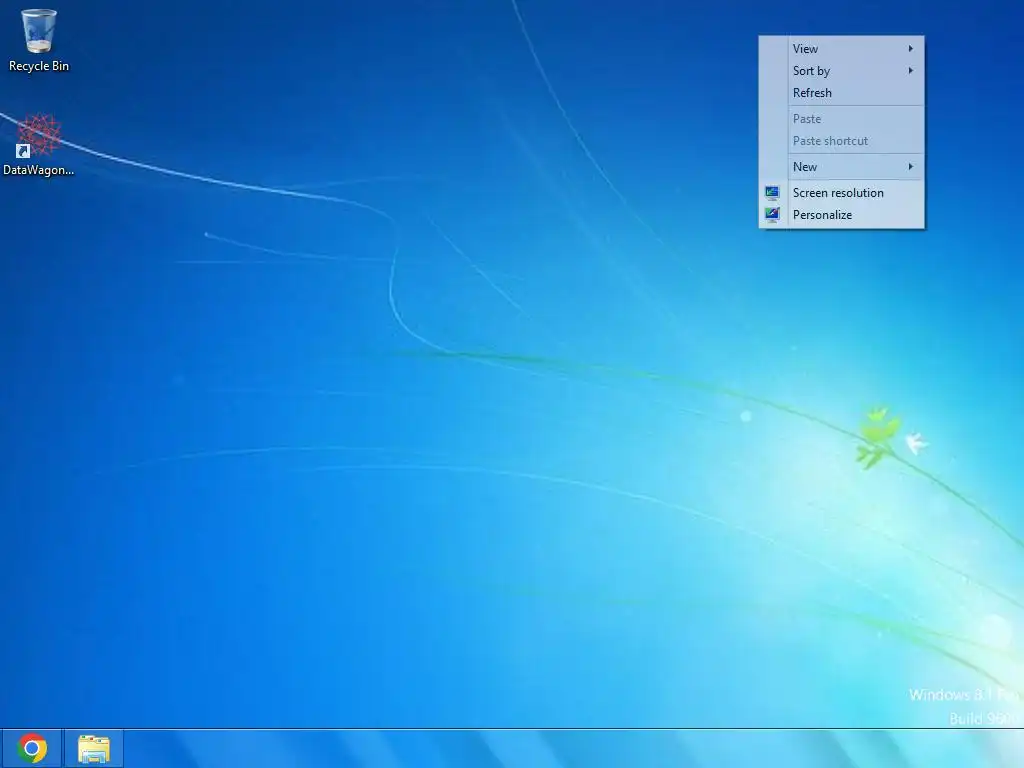The image size is (1024, 768).
Task: Select Paste in the context menu
Action: (x=842, y=119)
